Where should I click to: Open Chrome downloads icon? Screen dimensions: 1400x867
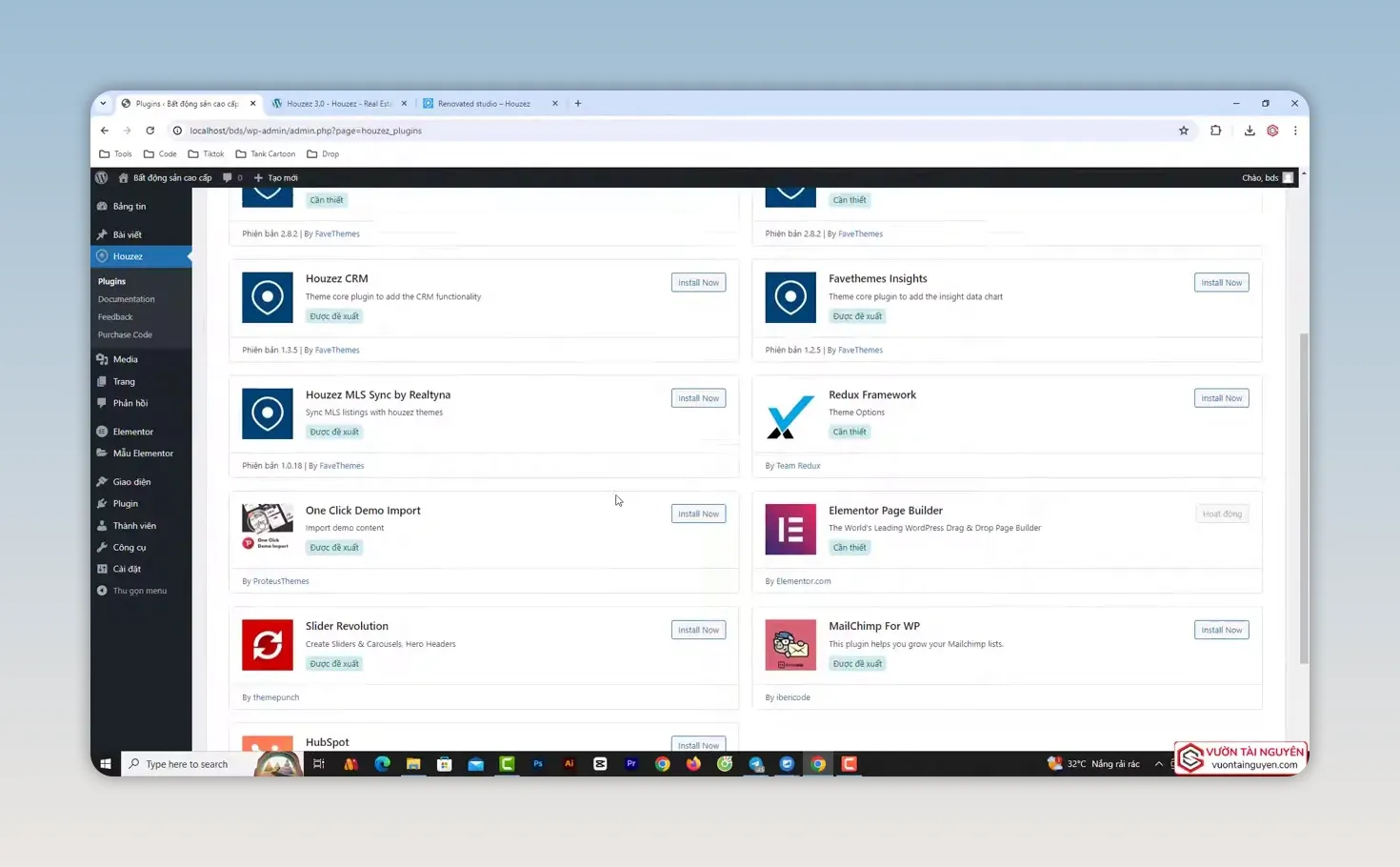point(1249,131)
